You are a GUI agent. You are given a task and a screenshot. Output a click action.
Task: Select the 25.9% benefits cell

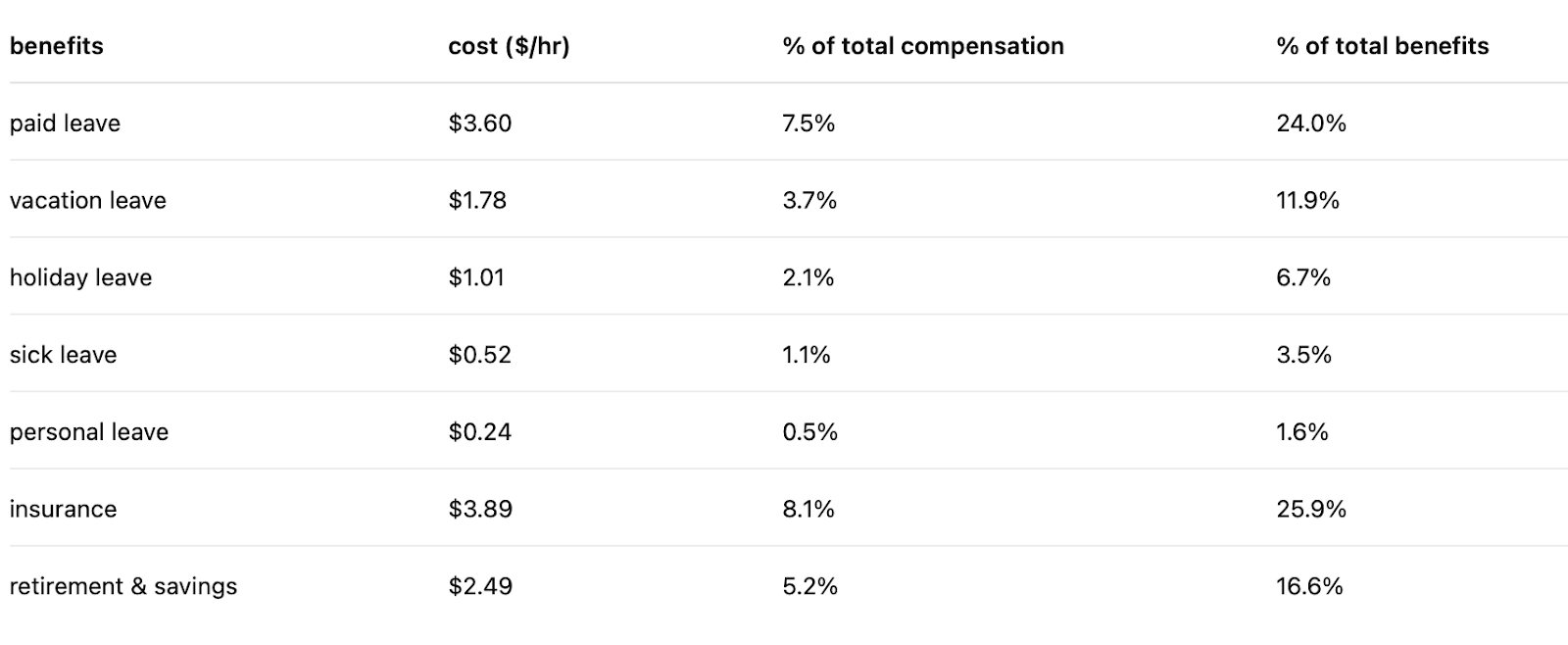1311,509
